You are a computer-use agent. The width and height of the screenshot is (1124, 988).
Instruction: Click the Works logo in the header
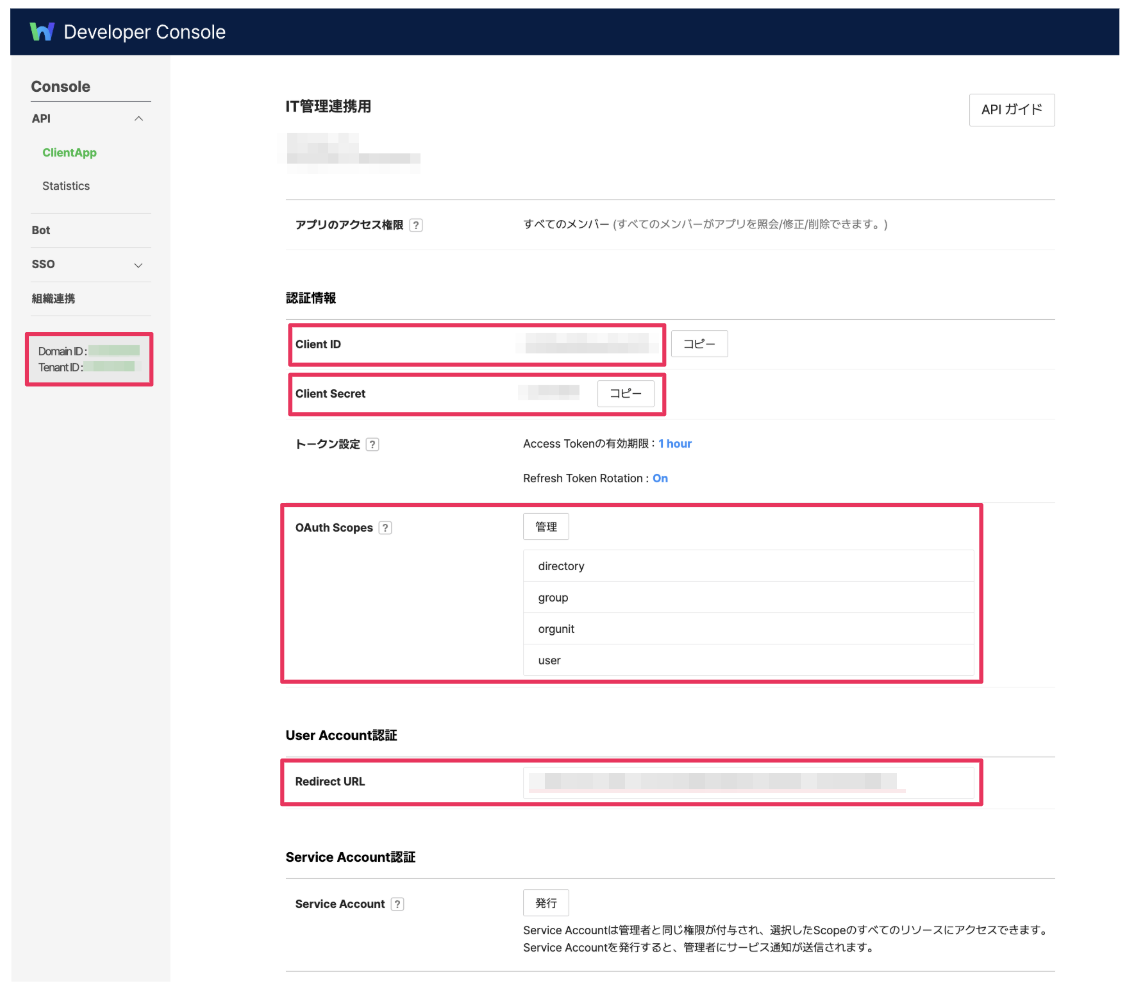click(x=42, y=32)
